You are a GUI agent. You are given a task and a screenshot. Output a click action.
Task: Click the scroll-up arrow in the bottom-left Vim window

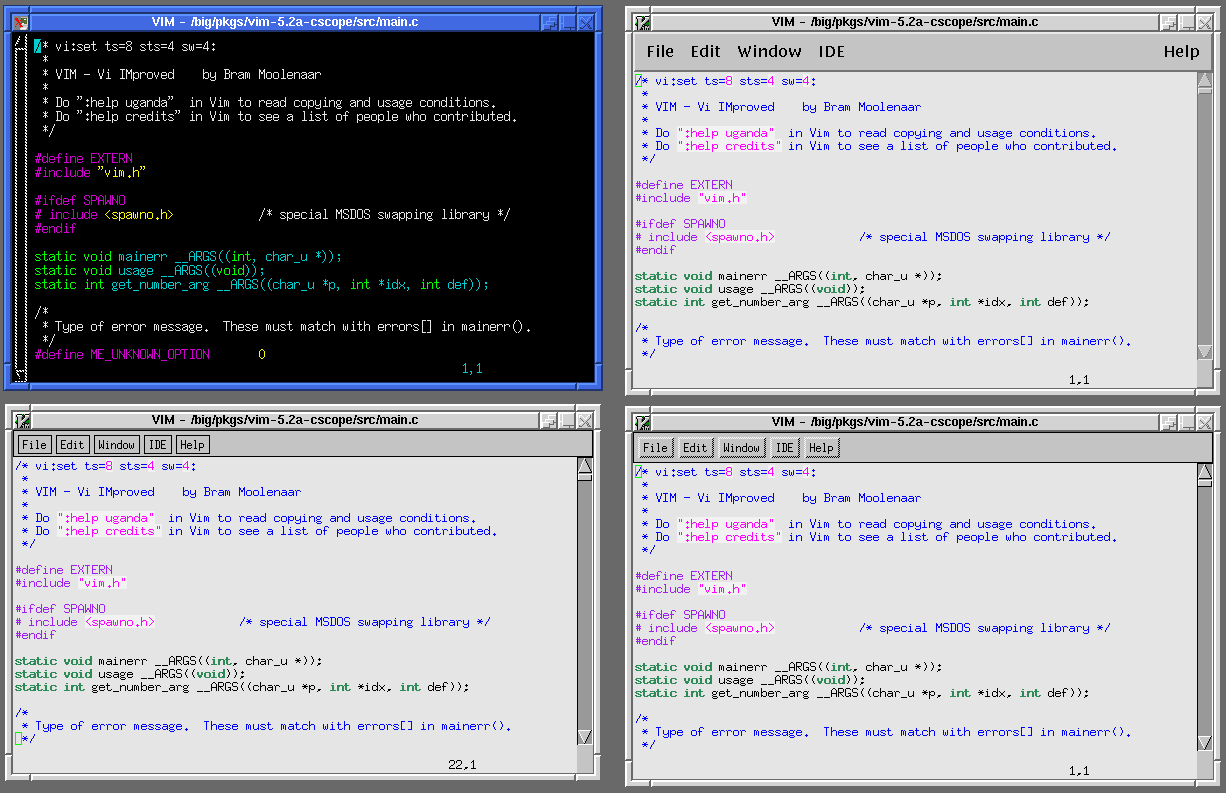[x=585, y=466]
